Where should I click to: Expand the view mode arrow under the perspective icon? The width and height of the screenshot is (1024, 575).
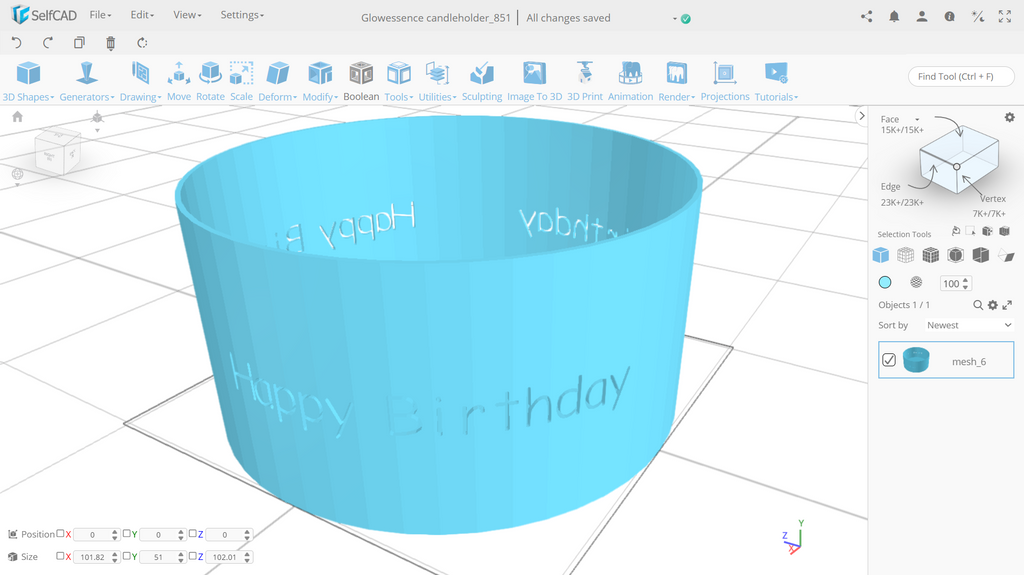coord(97,131)
